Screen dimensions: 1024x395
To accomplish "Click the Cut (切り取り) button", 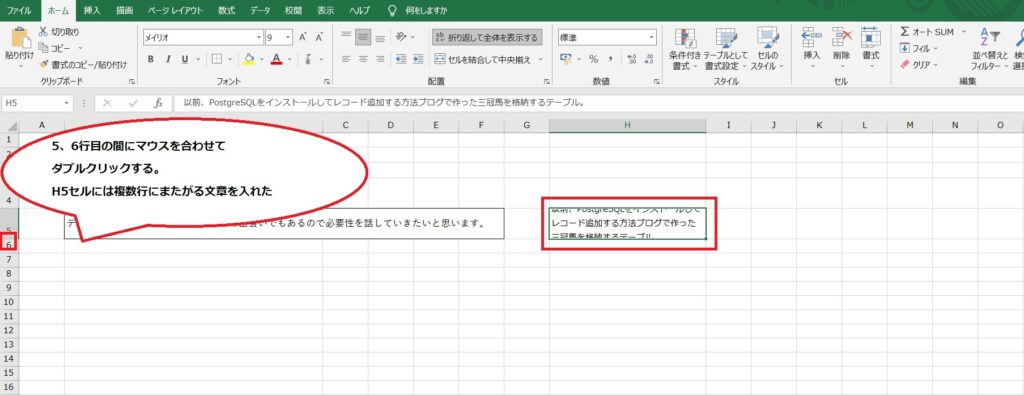I will (x=59, y=31).
